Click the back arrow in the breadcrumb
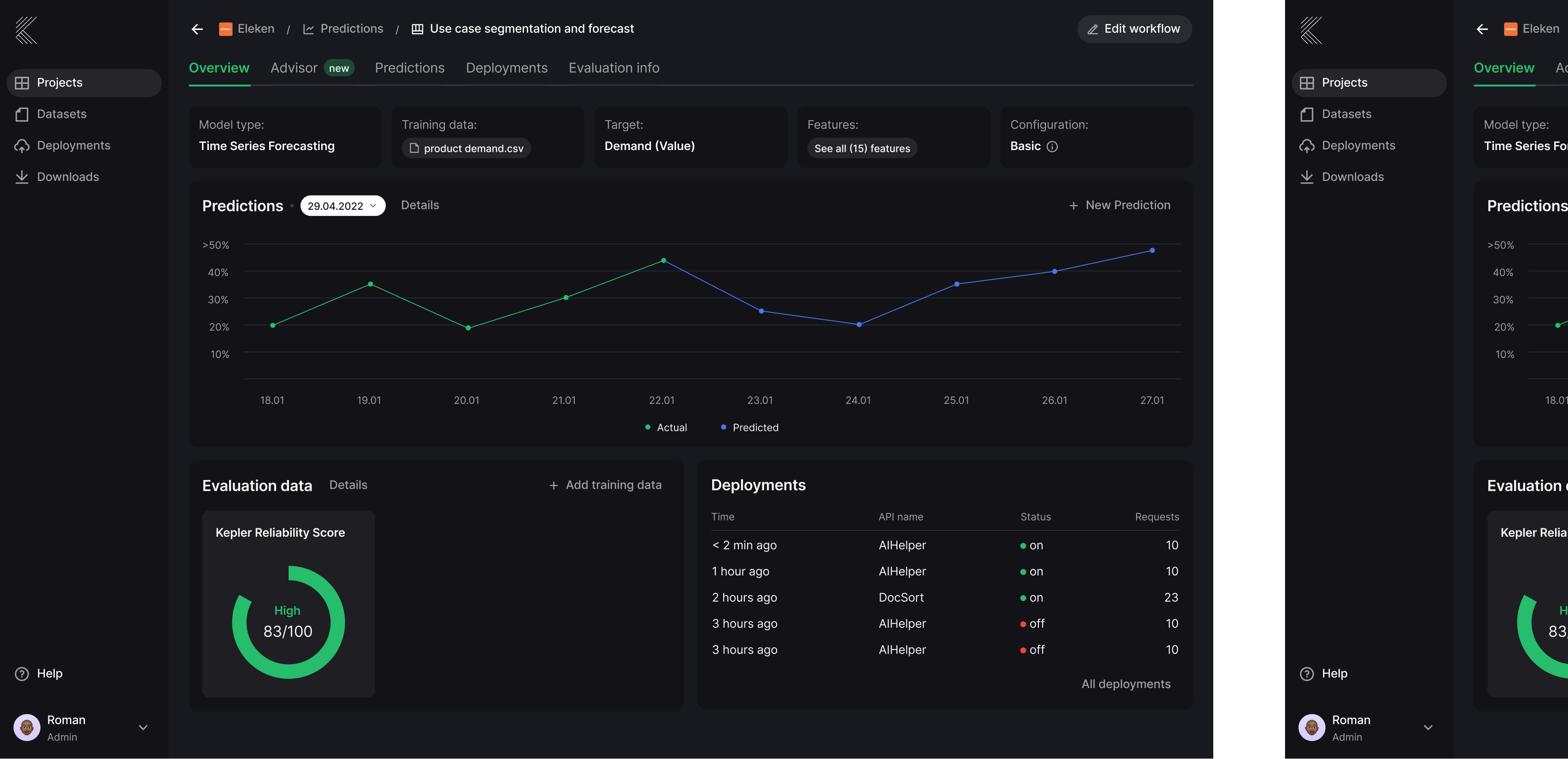The height and width of the screenshot is (759, 1568). click(x=196, y=29)
